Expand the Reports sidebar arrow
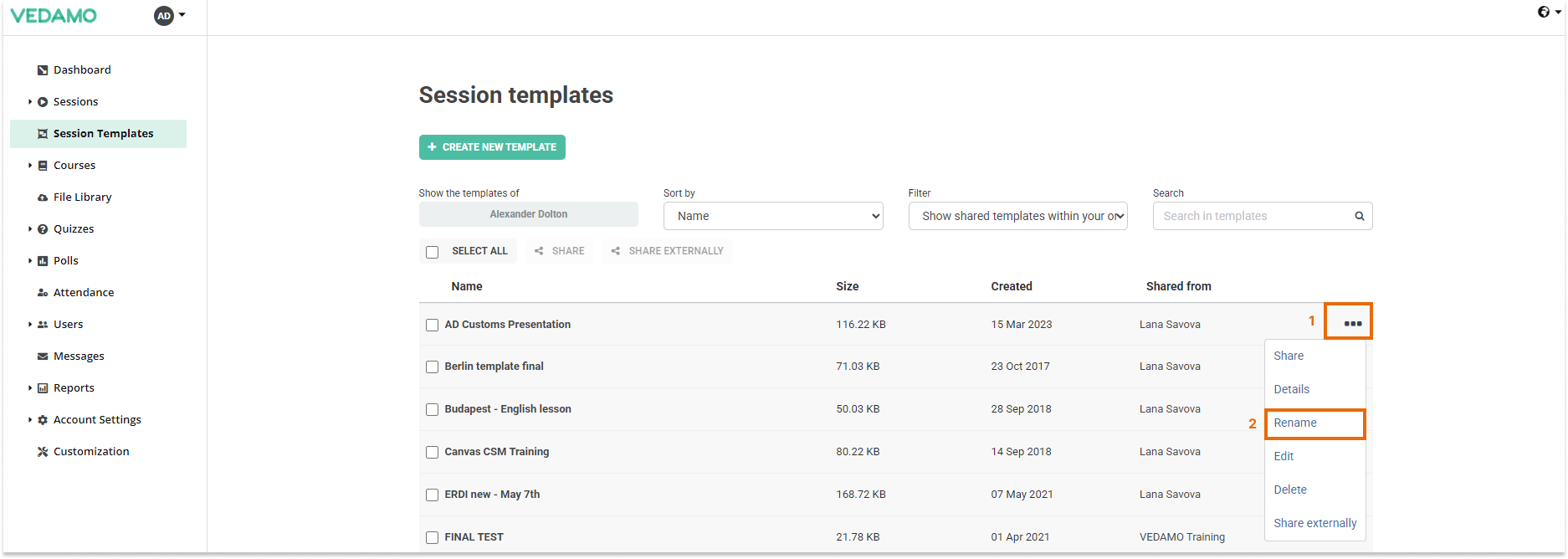 coord(30,388)
